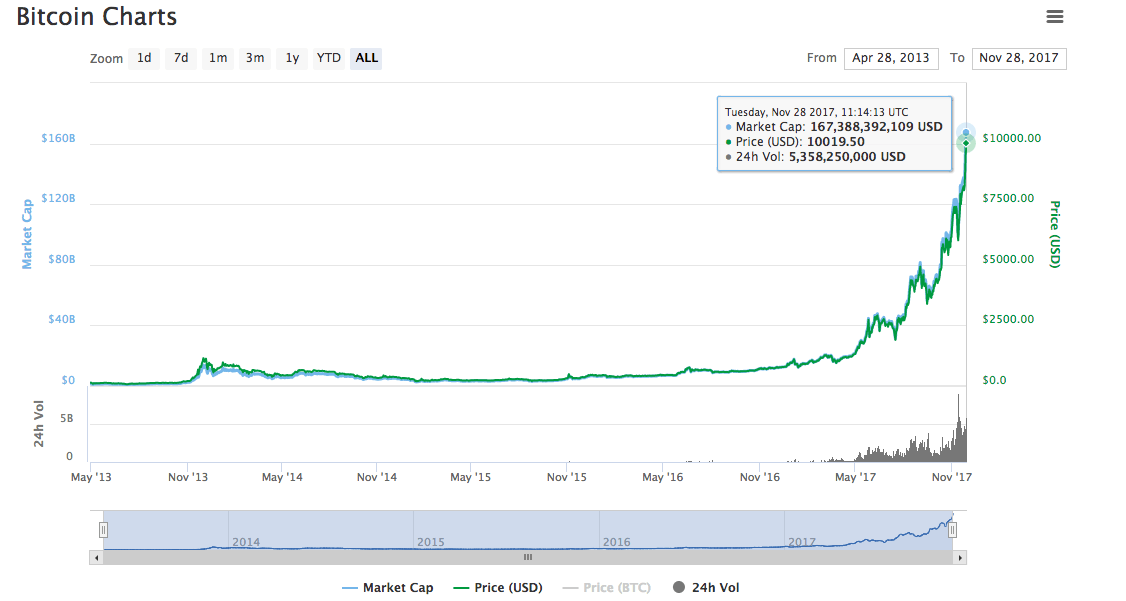
Task: Click the navigator scrollbar left arrow
Action: point(97,557)
